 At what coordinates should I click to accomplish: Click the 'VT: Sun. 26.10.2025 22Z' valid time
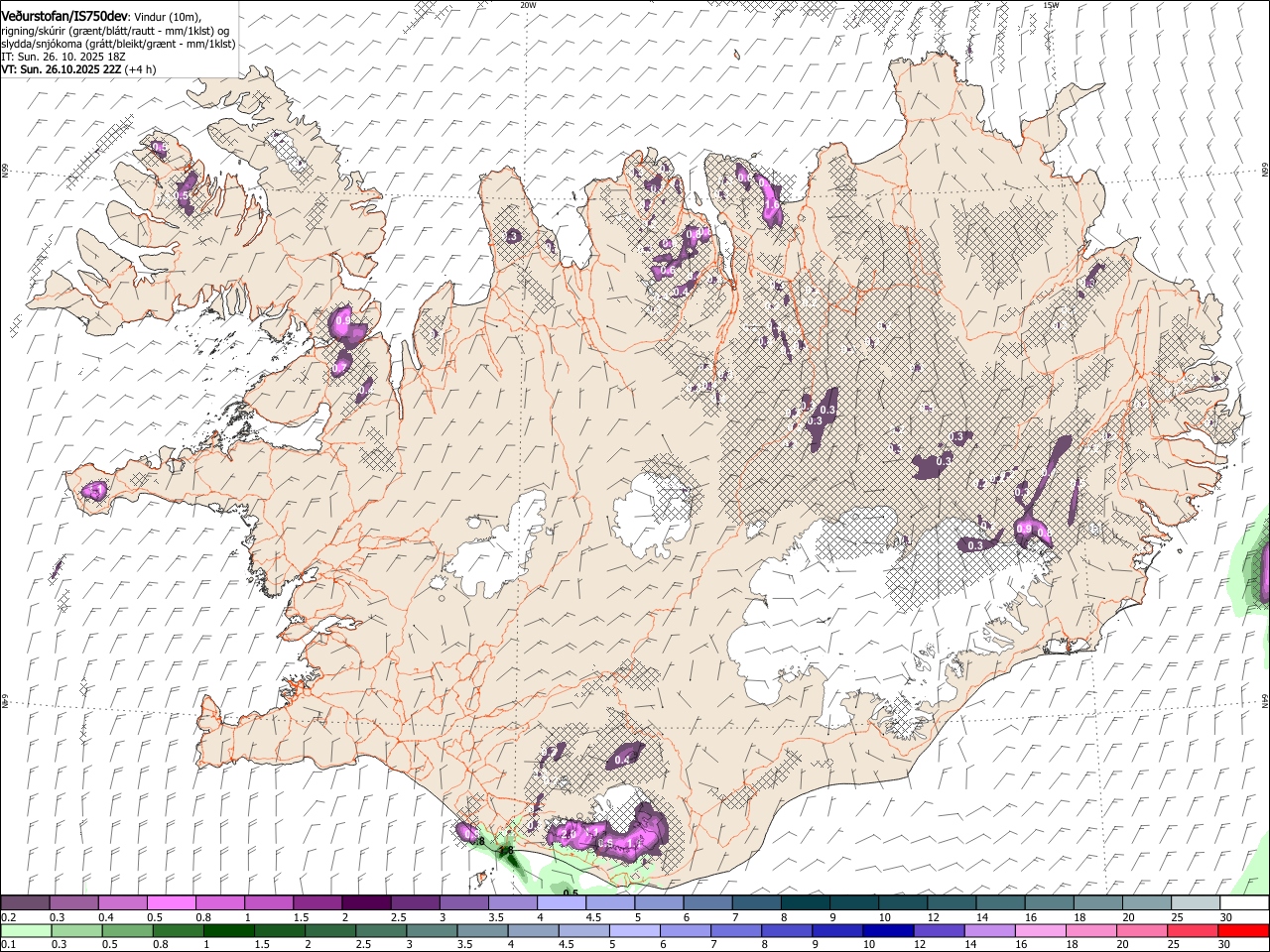tap(62, 69)
